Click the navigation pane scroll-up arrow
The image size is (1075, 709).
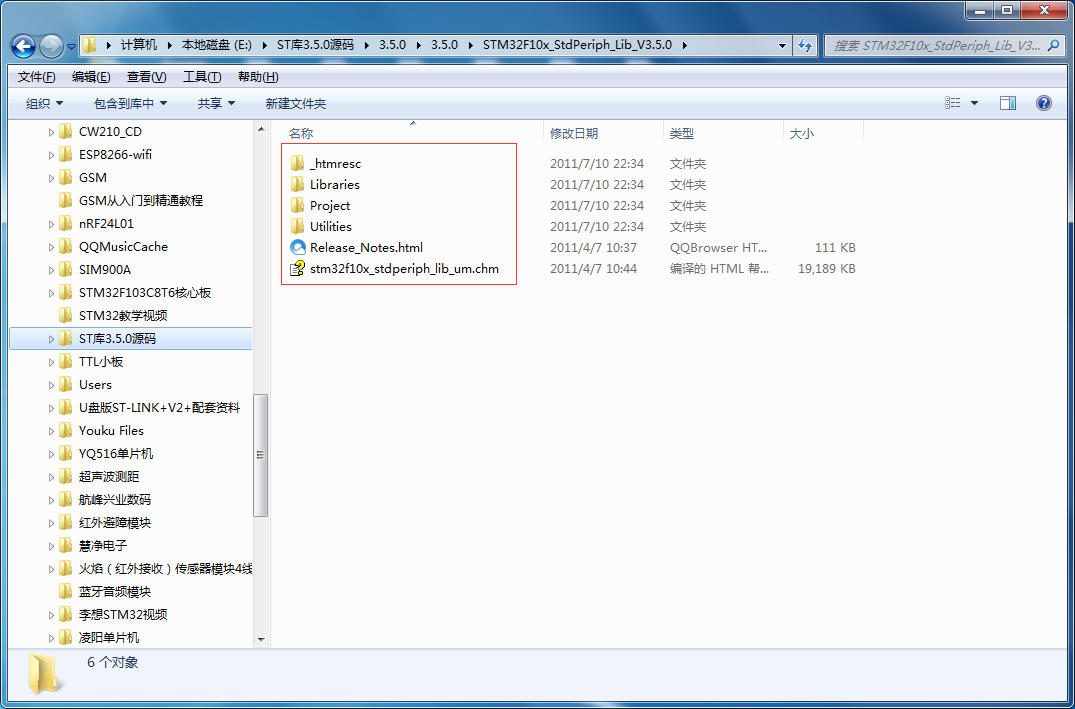[x=261, y=128]
